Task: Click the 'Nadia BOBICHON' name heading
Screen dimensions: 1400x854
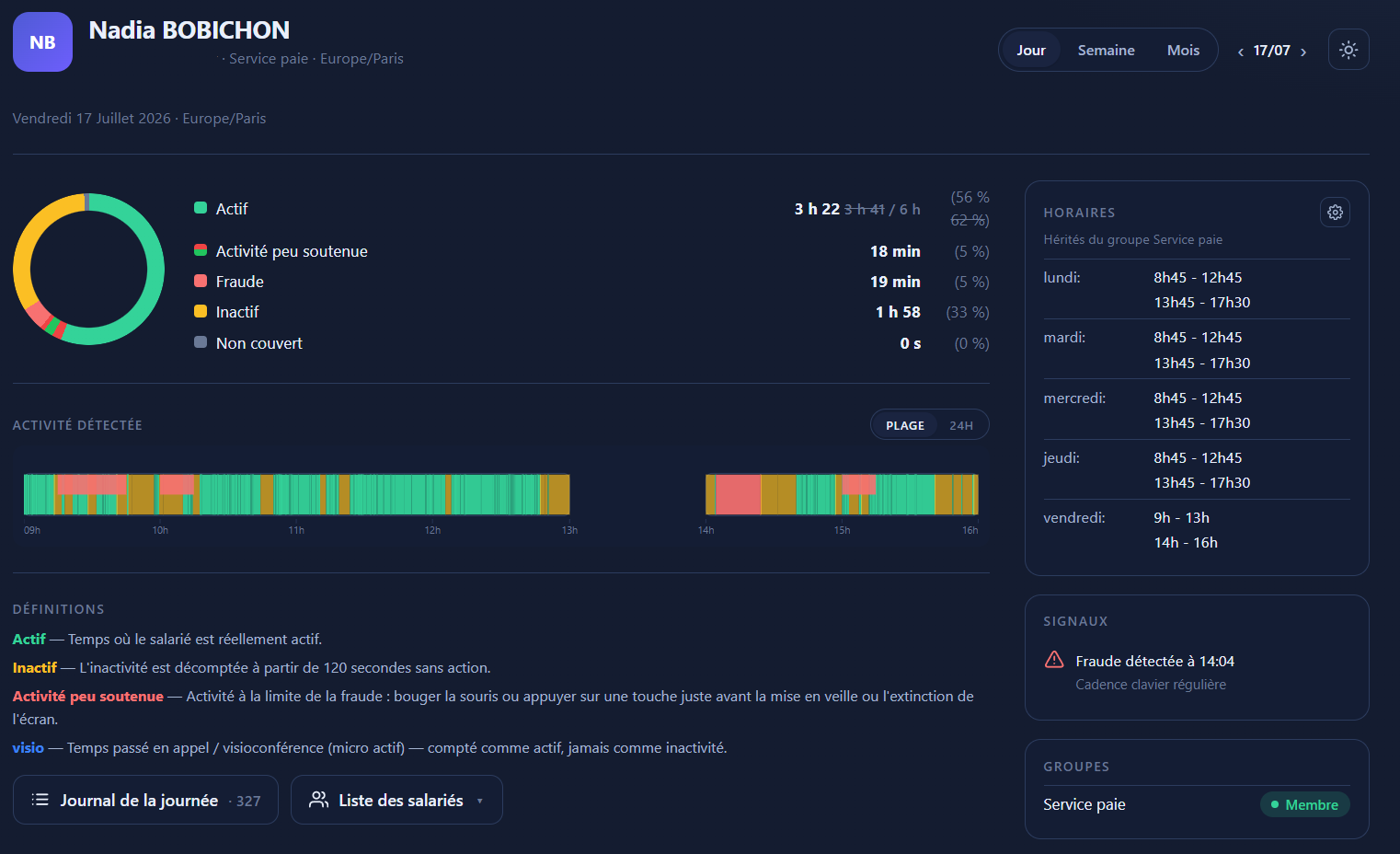Action: pos(189,30)
